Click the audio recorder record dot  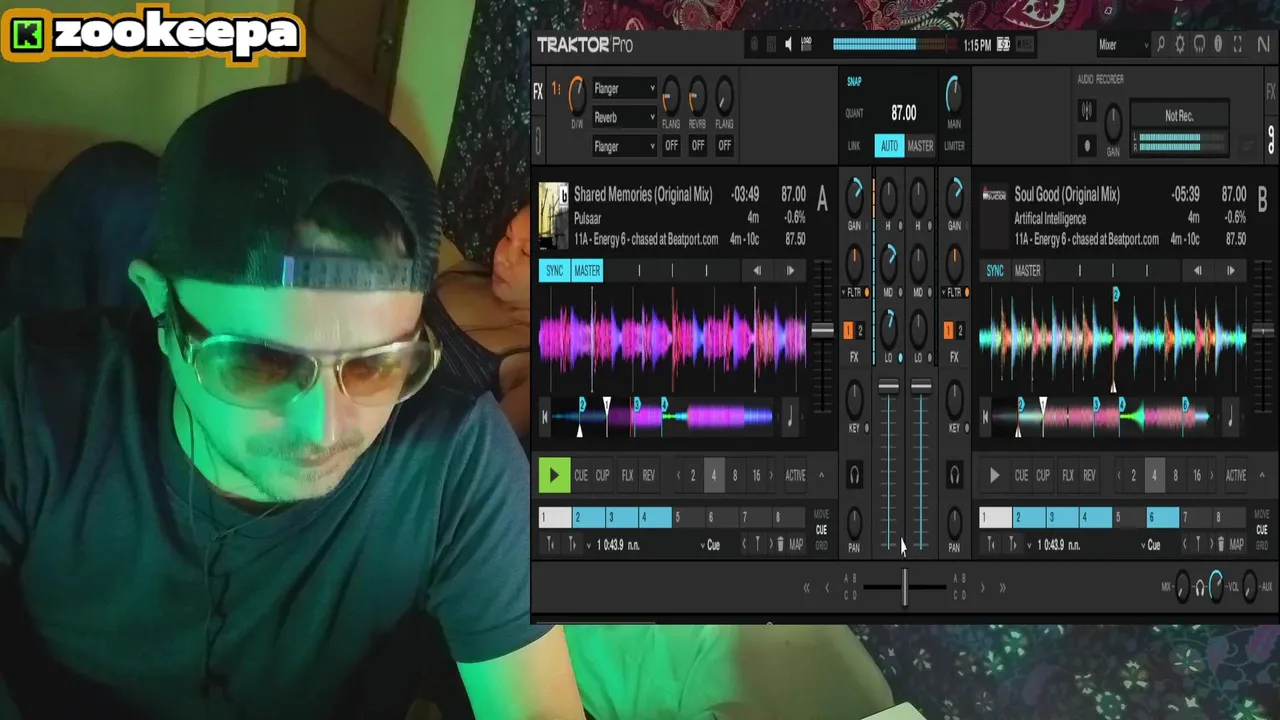[1087, 146]
